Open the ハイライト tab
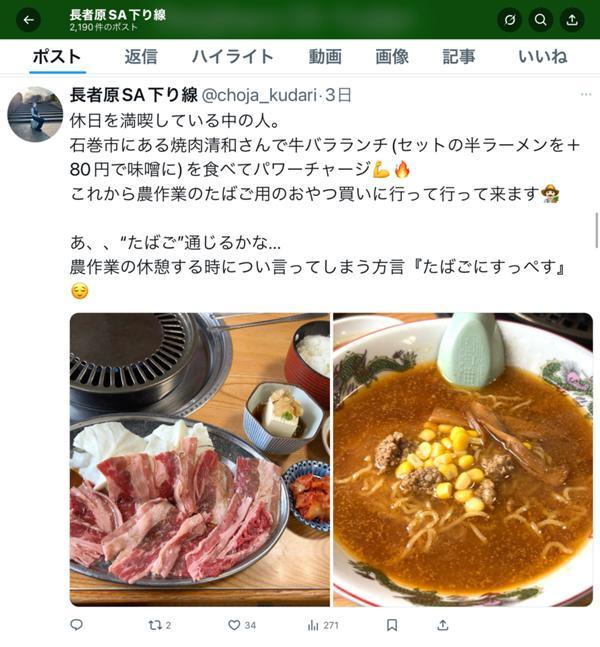Screen dimensions: 600x647 pos(233,57)
